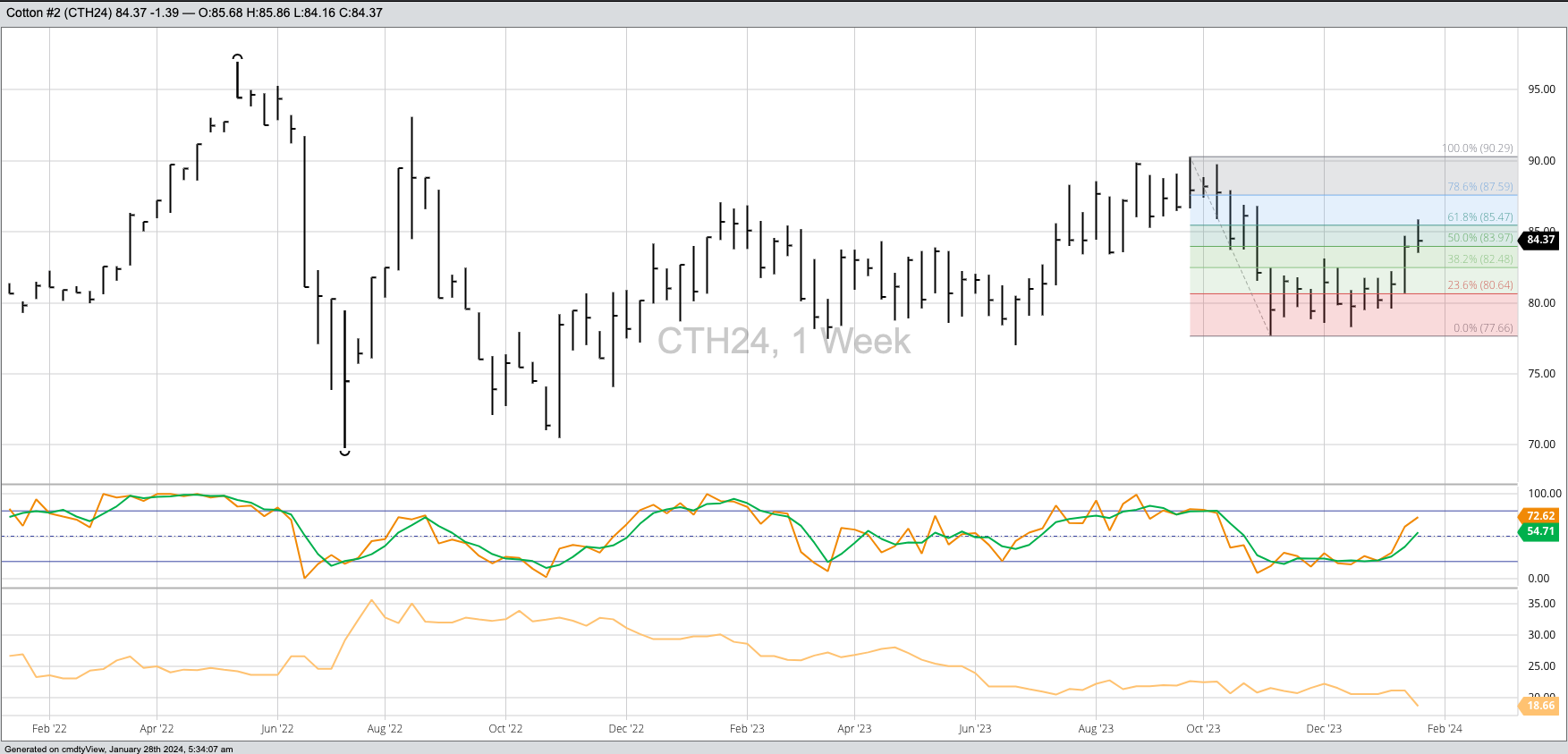
Task: Select the Feb '24 date axis label
Action: point(1445,729)
